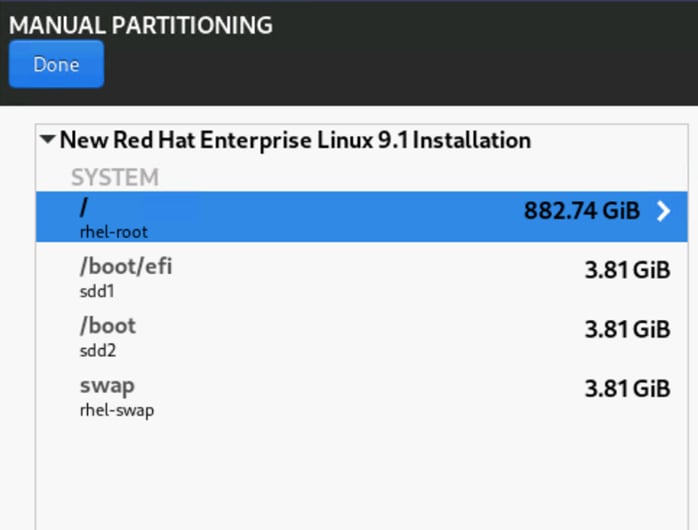Screen dimensions: 698x530
Task: Select the /boot sdd2 partition row
Action: click(x=361, y=336)
